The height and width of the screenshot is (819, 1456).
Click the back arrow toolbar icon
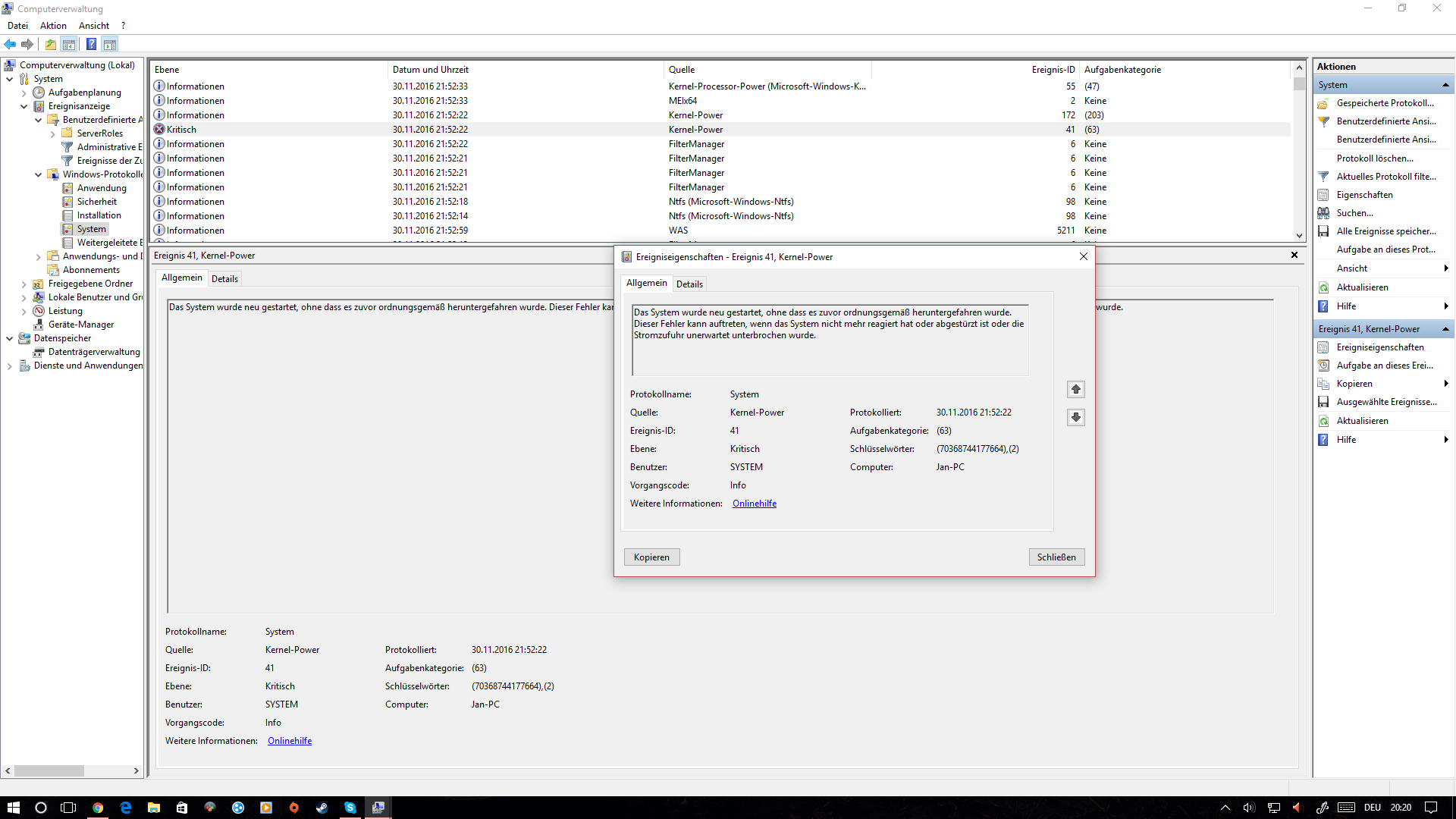10,44
